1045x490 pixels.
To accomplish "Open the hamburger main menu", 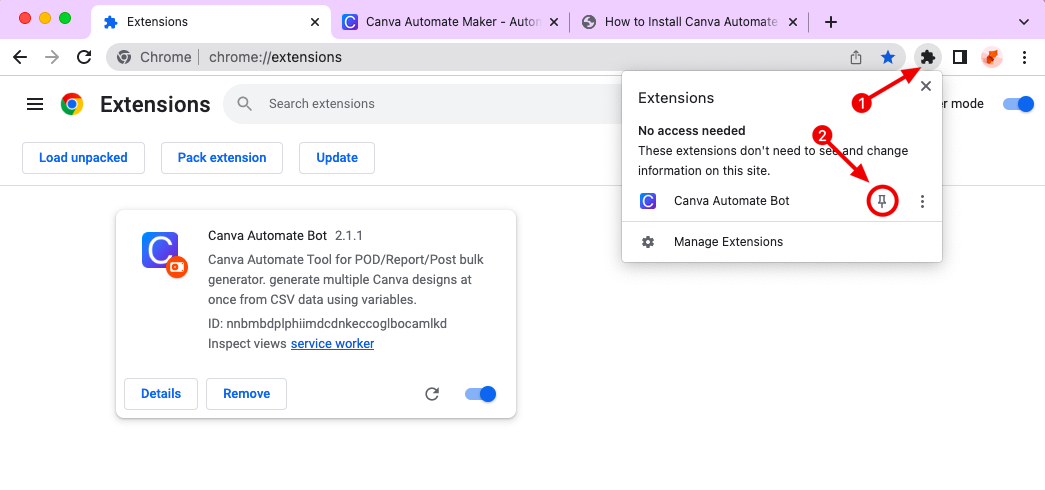I will (x=35, y=104).
